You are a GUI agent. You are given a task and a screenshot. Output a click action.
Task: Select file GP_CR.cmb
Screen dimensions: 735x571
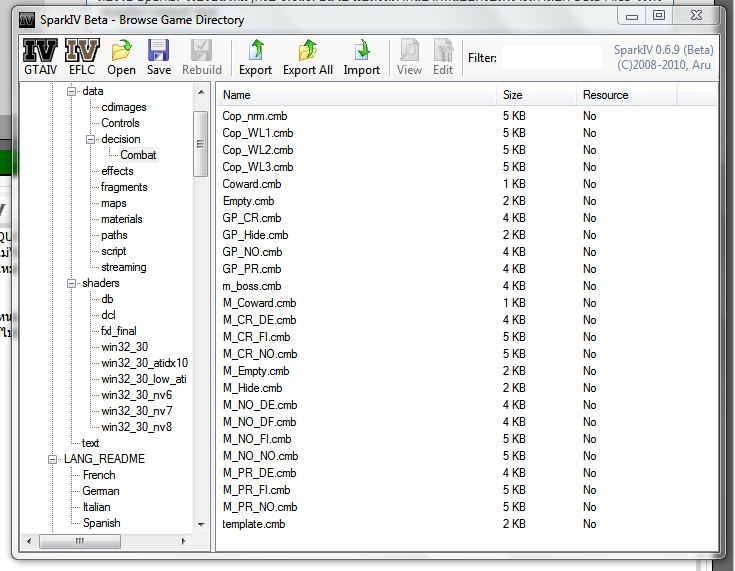coord(252,218)
